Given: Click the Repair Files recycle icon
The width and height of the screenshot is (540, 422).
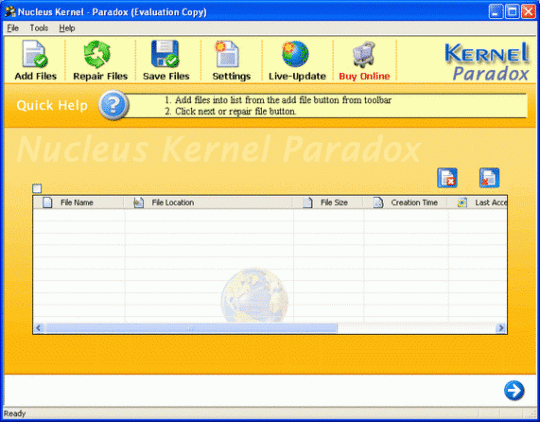Looking at the screenshot, I should (x=97, y=54).
